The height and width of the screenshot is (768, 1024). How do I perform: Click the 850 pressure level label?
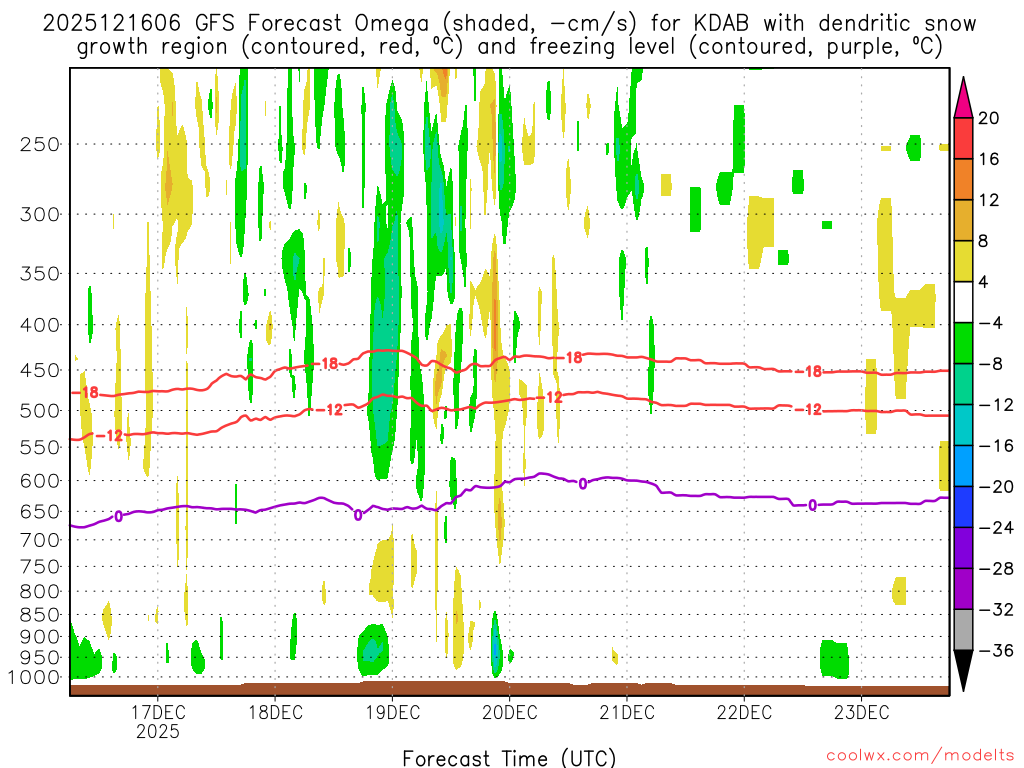40,615
